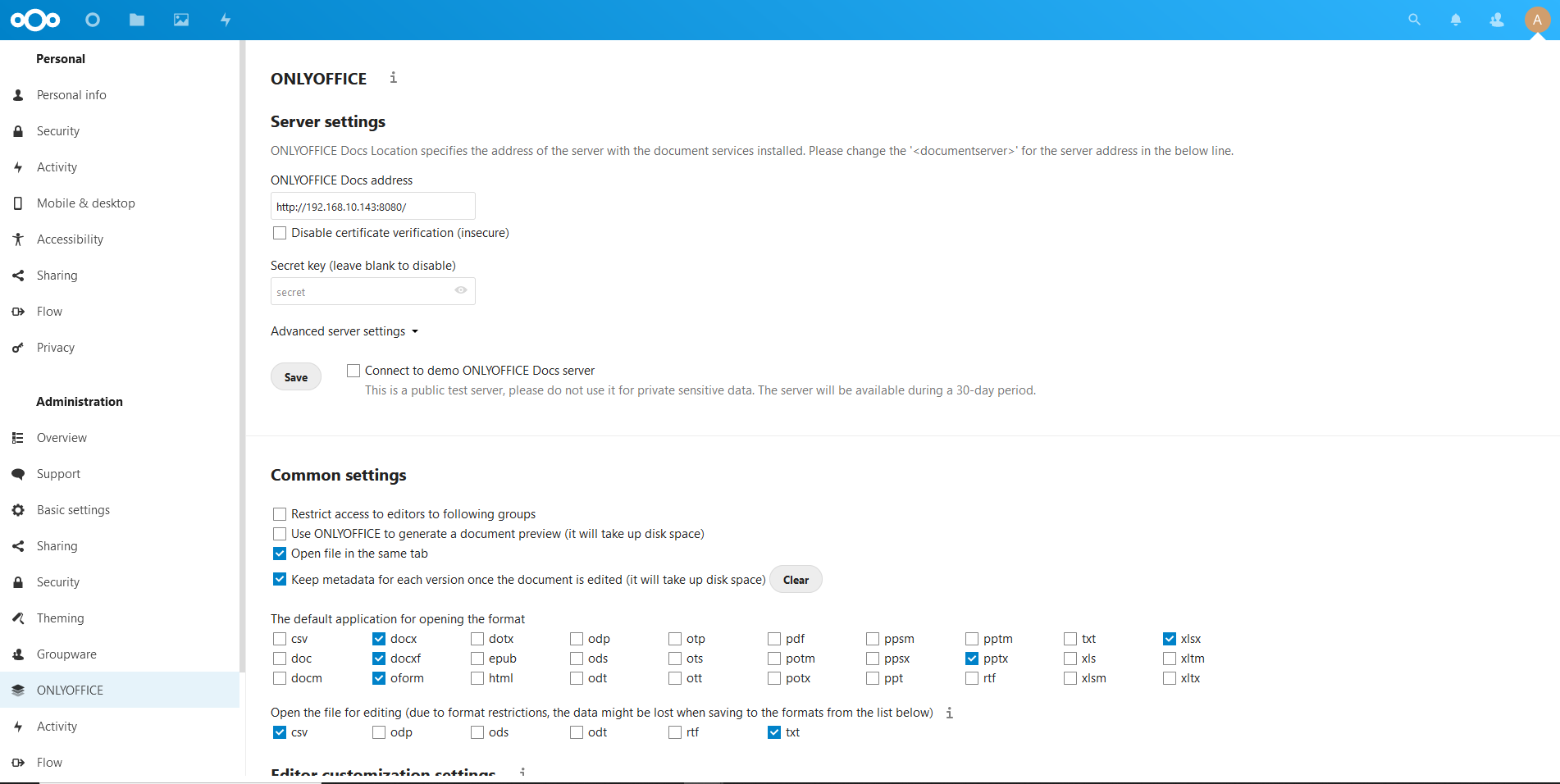The image size is (1560, 784).
Task: Open the contacts menu icon
Action: (1497, 20)
